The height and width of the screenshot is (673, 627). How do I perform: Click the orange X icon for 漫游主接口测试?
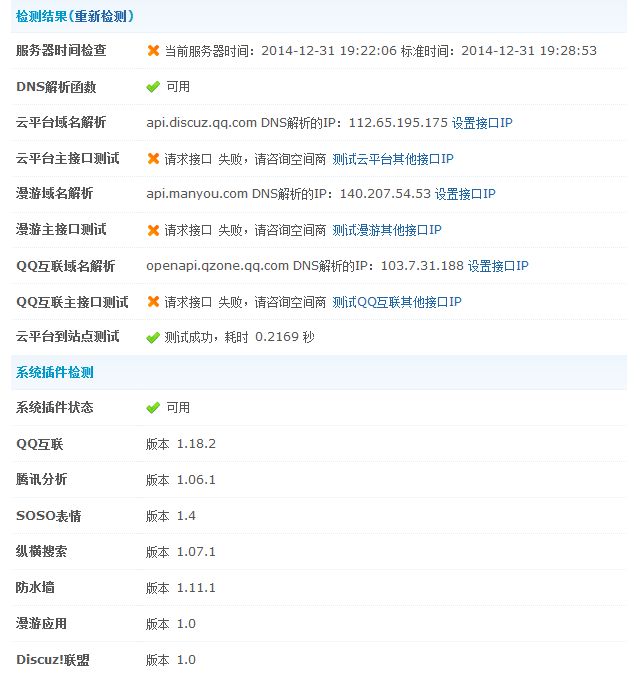coord(153,230)
